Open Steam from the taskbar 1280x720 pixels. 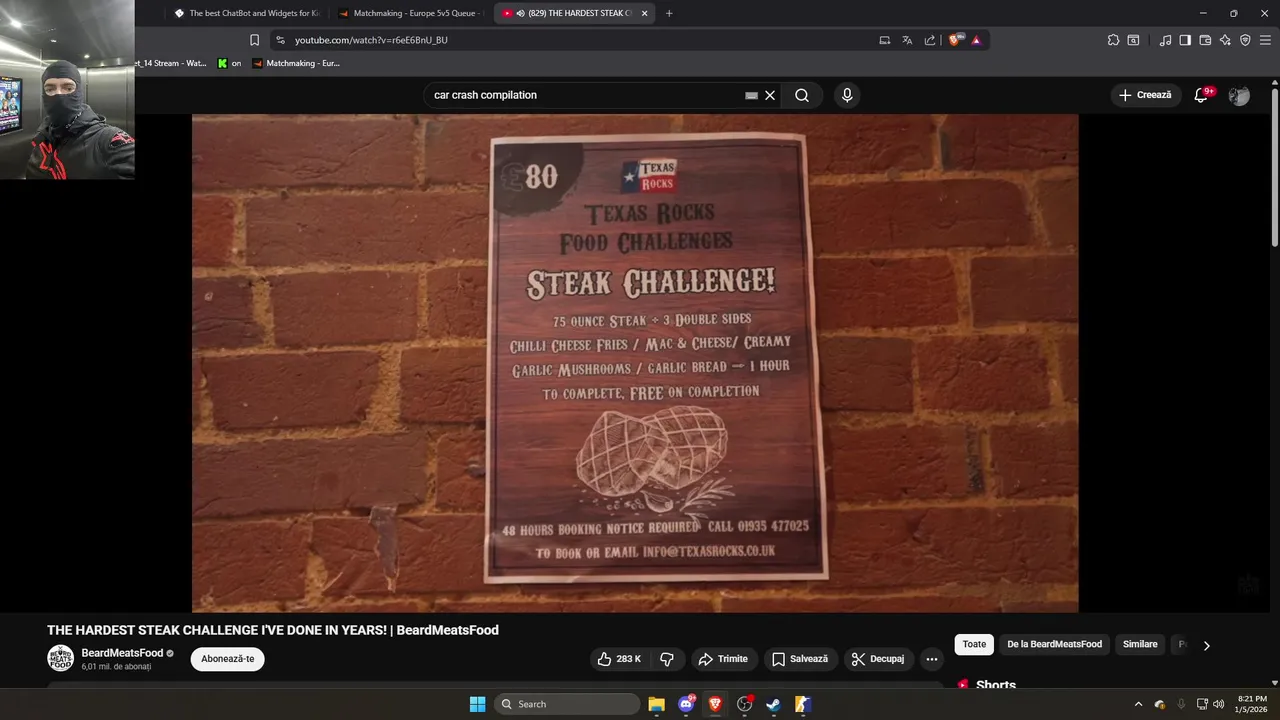773,704
